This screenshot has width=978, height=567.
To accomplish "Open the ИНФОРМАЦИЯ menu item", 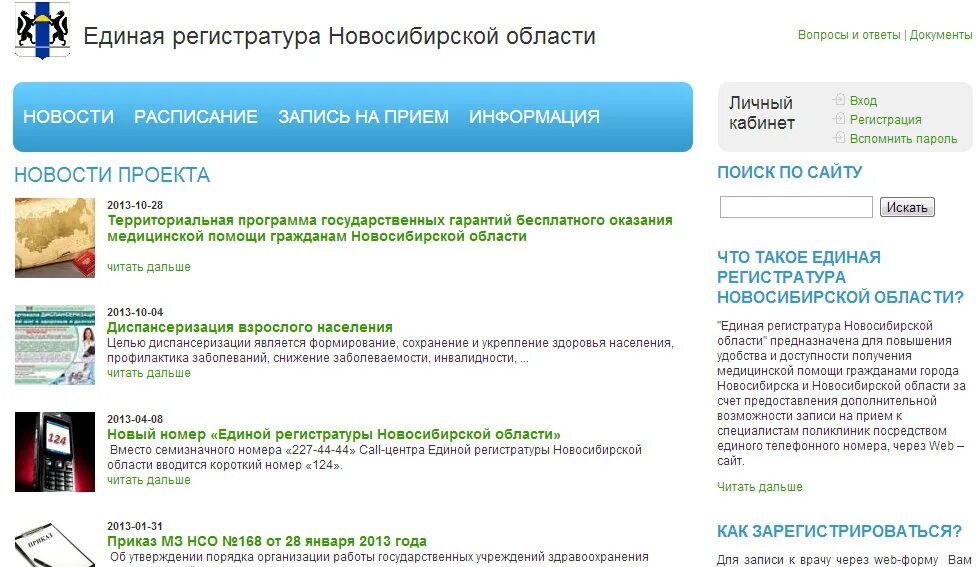I will click(x=534, y=117).
